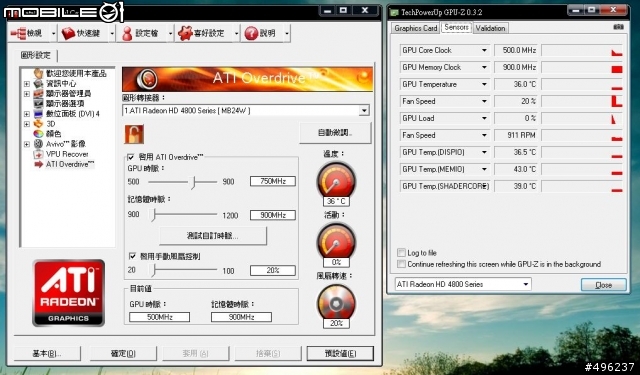Expand the Avivo tree node
The height and width of the screenshot is (375, 640).
pyautogui.click(x=27, y=144)
